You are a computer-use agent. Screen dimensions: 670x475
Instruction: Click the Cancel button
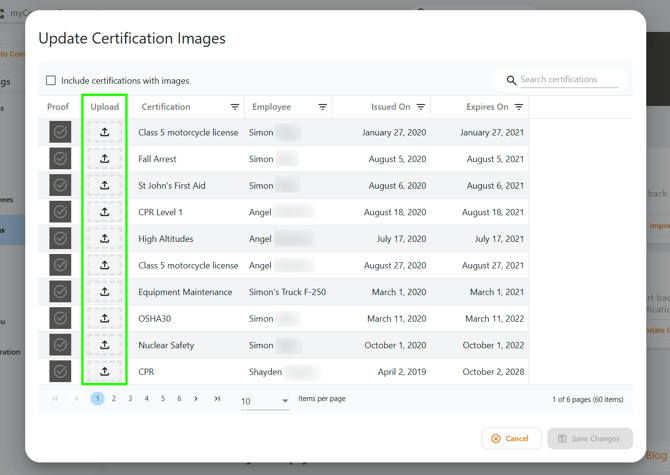coord(511,438)
